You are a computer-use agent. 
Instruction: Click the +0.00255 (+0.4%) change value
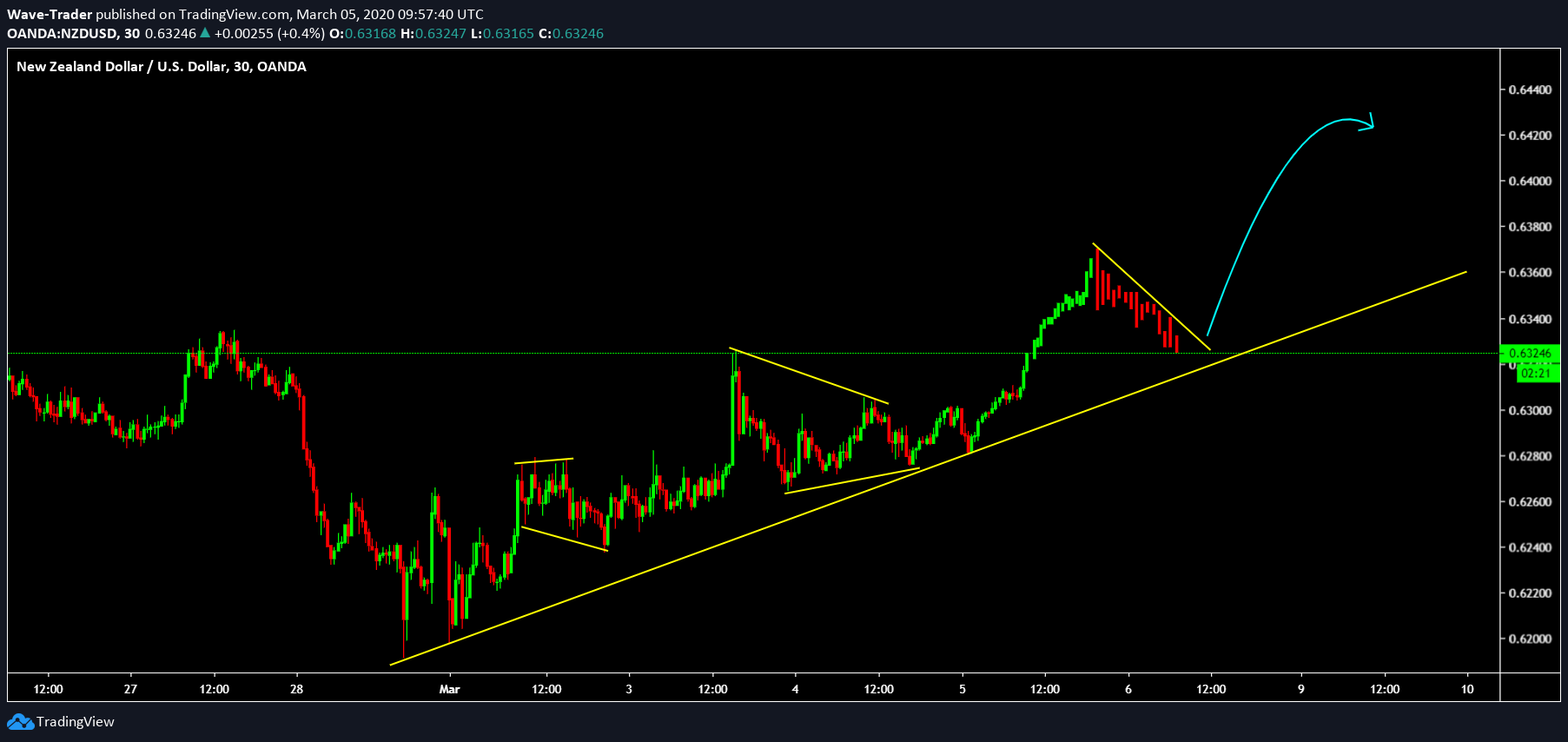269,33
